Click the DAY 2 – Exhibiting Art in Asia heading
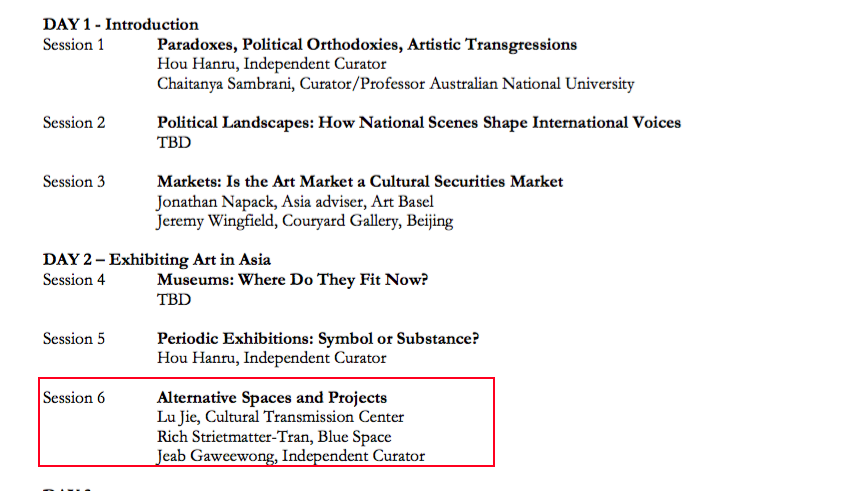The width and height of the screenshot is (847, 491). [157, 260]
